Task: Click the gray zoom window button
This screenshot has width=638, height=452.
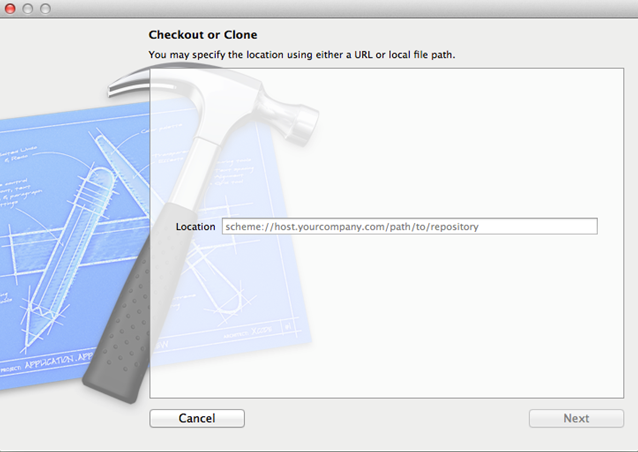Action: (x=46, y=8)
